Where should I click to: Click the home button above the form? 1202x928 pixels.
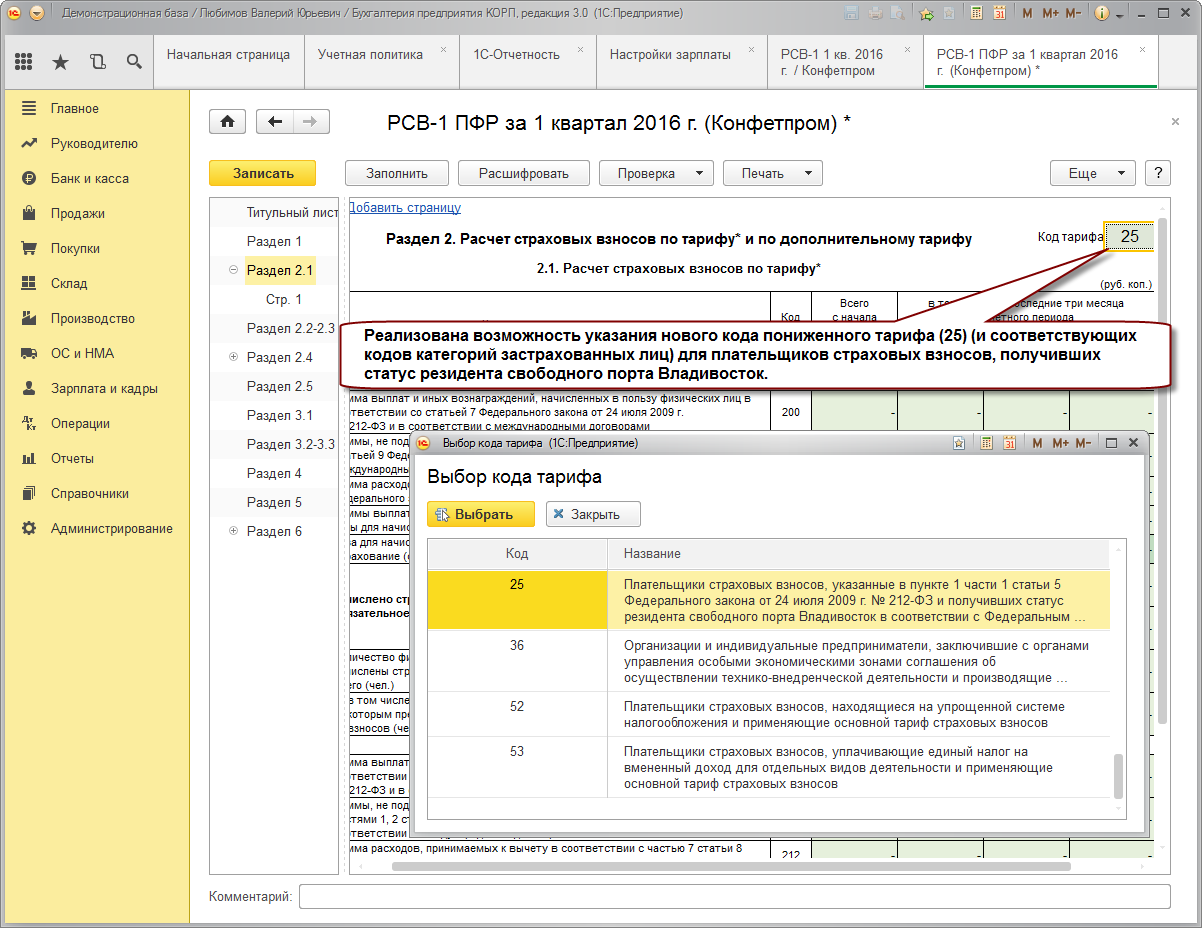[x=227, y=122]
